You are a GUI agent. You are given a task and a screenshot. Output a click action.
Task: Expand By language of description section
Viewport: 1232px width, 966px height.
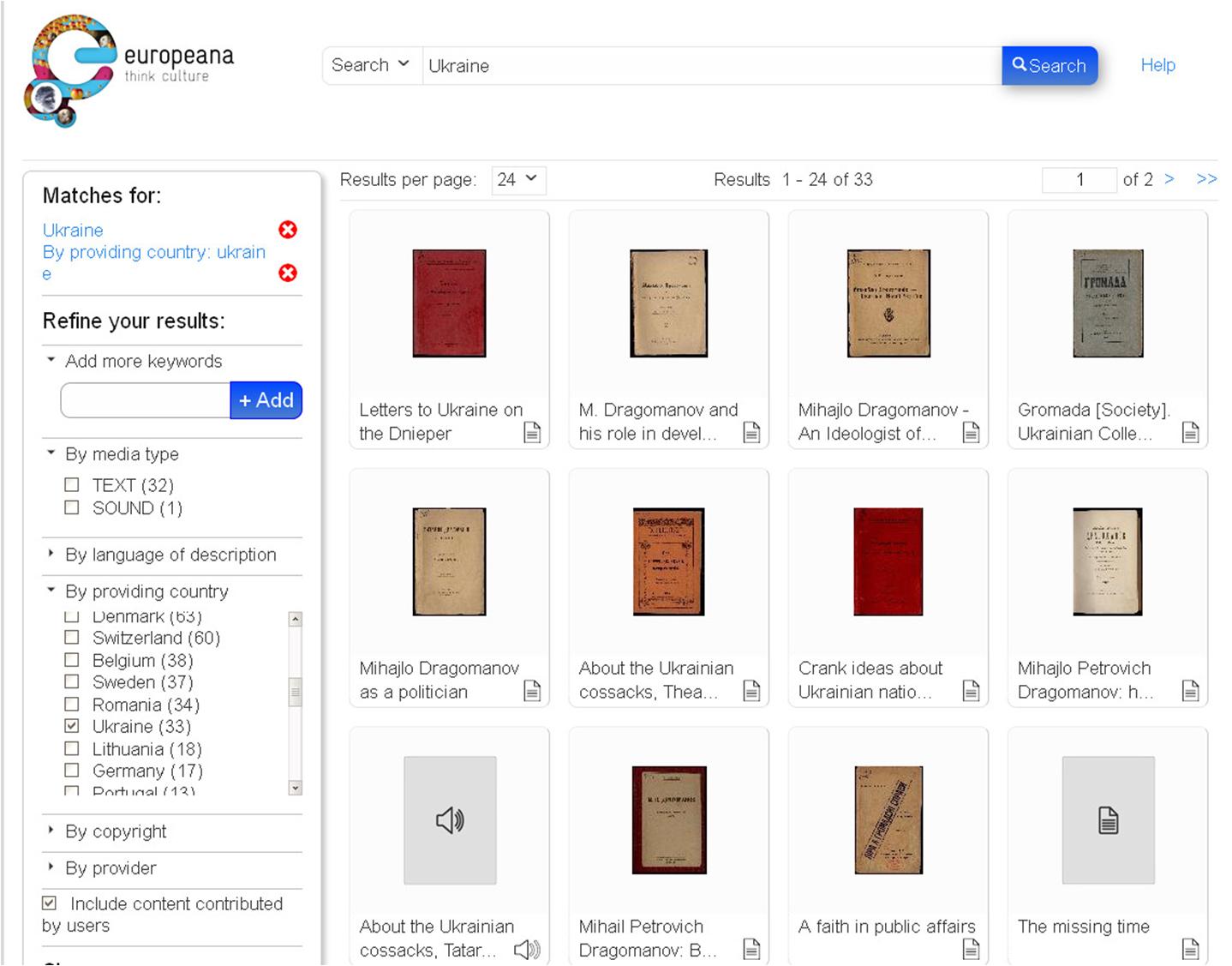point(170,555)
